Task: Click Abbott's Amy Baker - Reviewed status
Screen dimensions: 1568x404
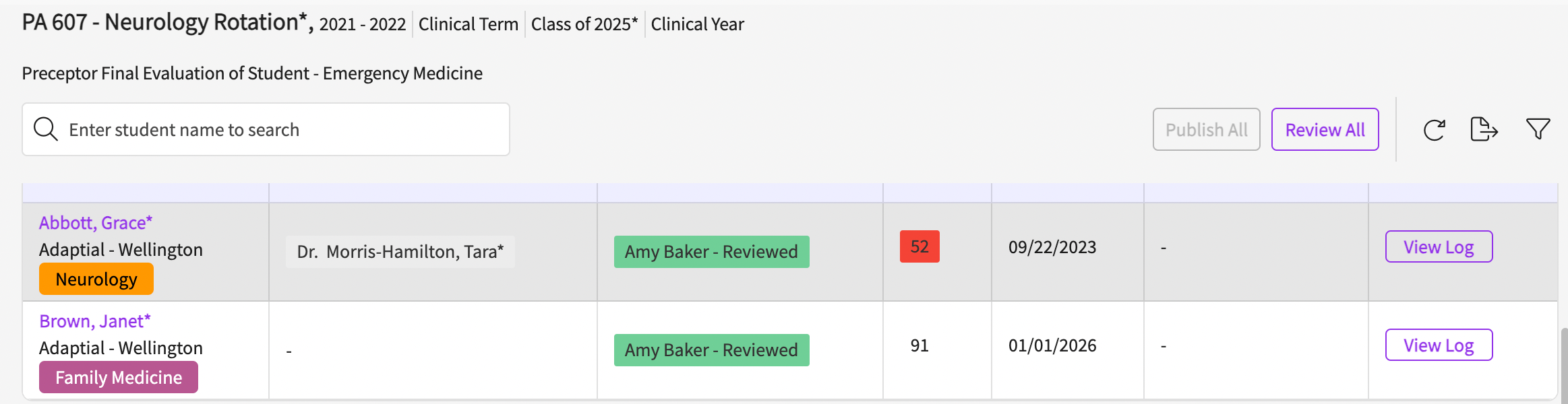Action: point(711,252)
